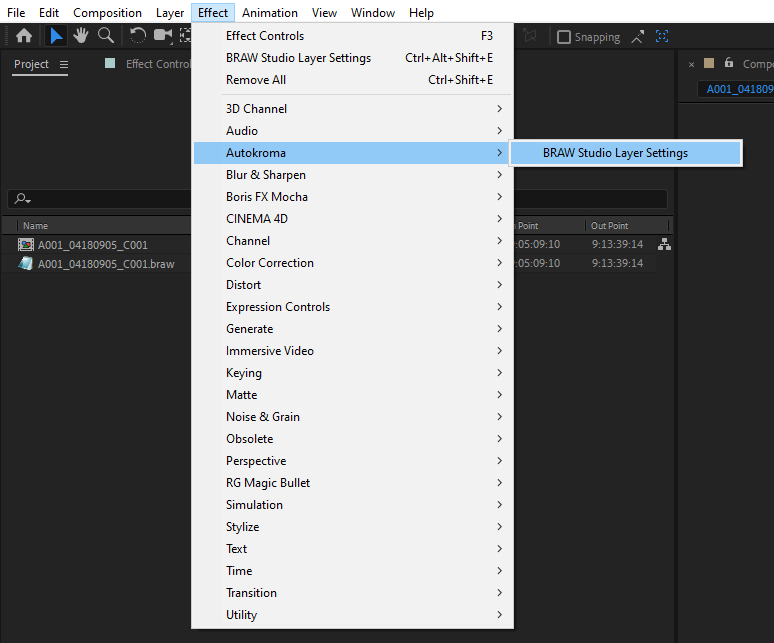774x643 pixels.
Task: Open the Project panel hamburger menu
Action: 64,64
